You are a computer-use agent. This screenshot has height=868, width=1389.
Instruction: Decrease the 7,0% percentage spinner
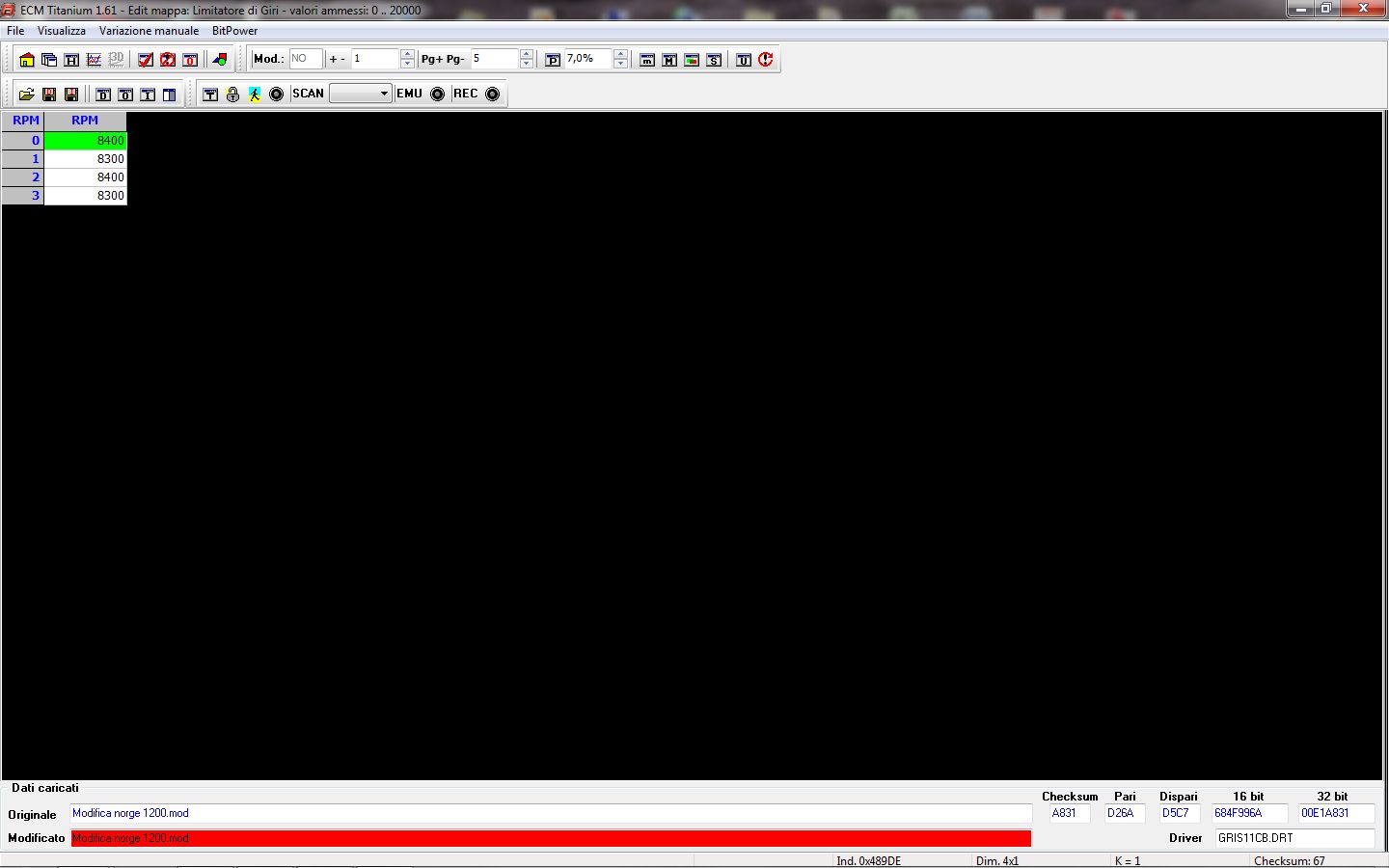click(x=620, y=64)
